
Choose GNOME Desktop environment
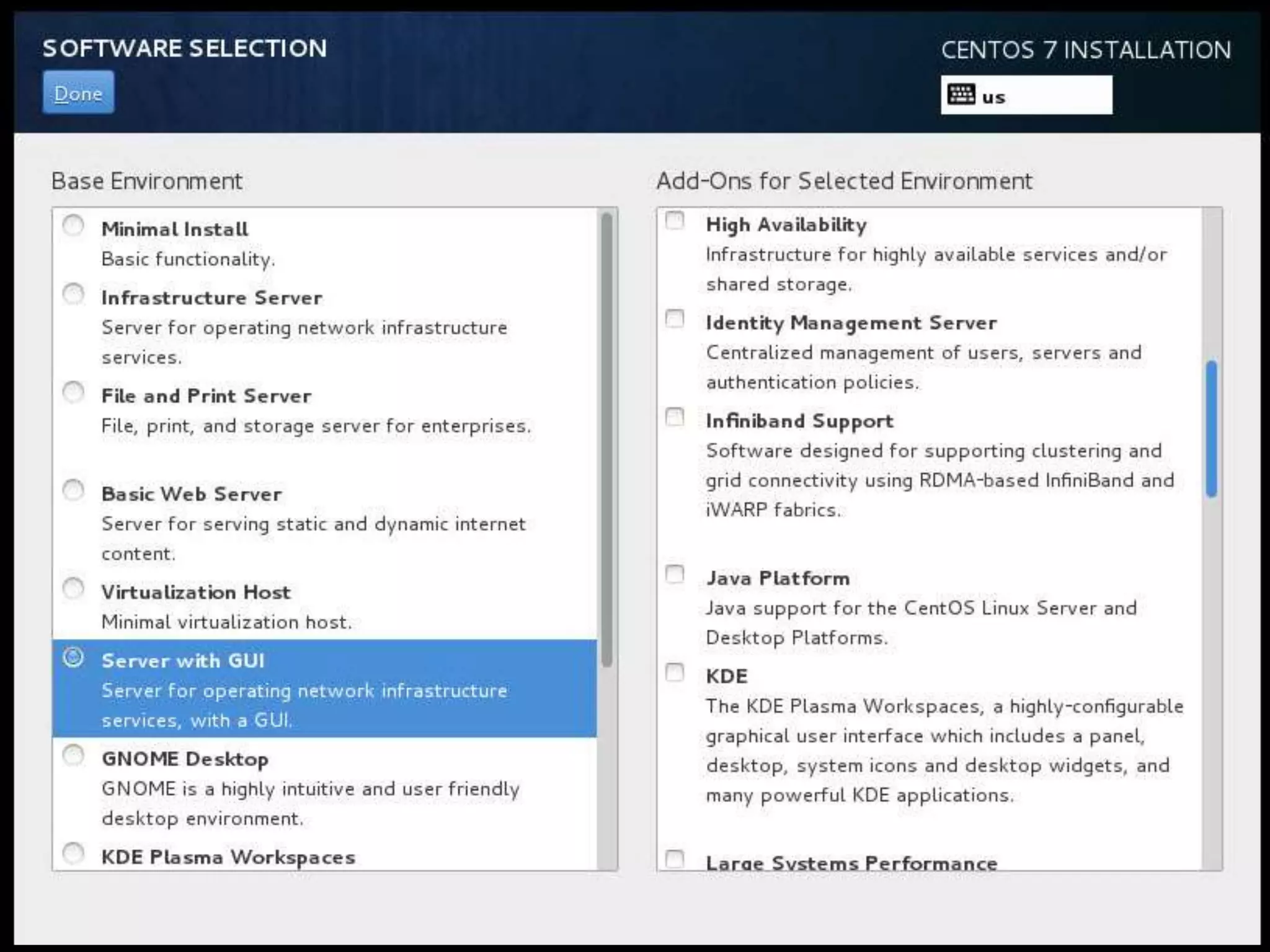click(x=73, y=755)
